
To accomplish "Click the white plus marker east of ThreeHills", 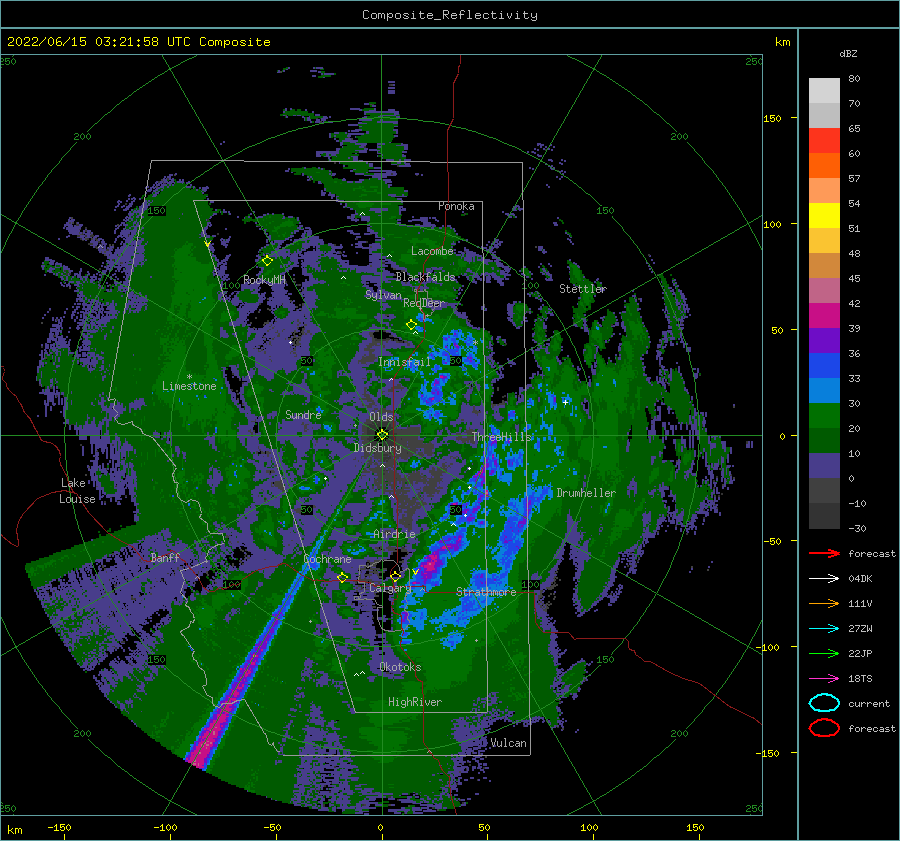I will tap(565, 402).
